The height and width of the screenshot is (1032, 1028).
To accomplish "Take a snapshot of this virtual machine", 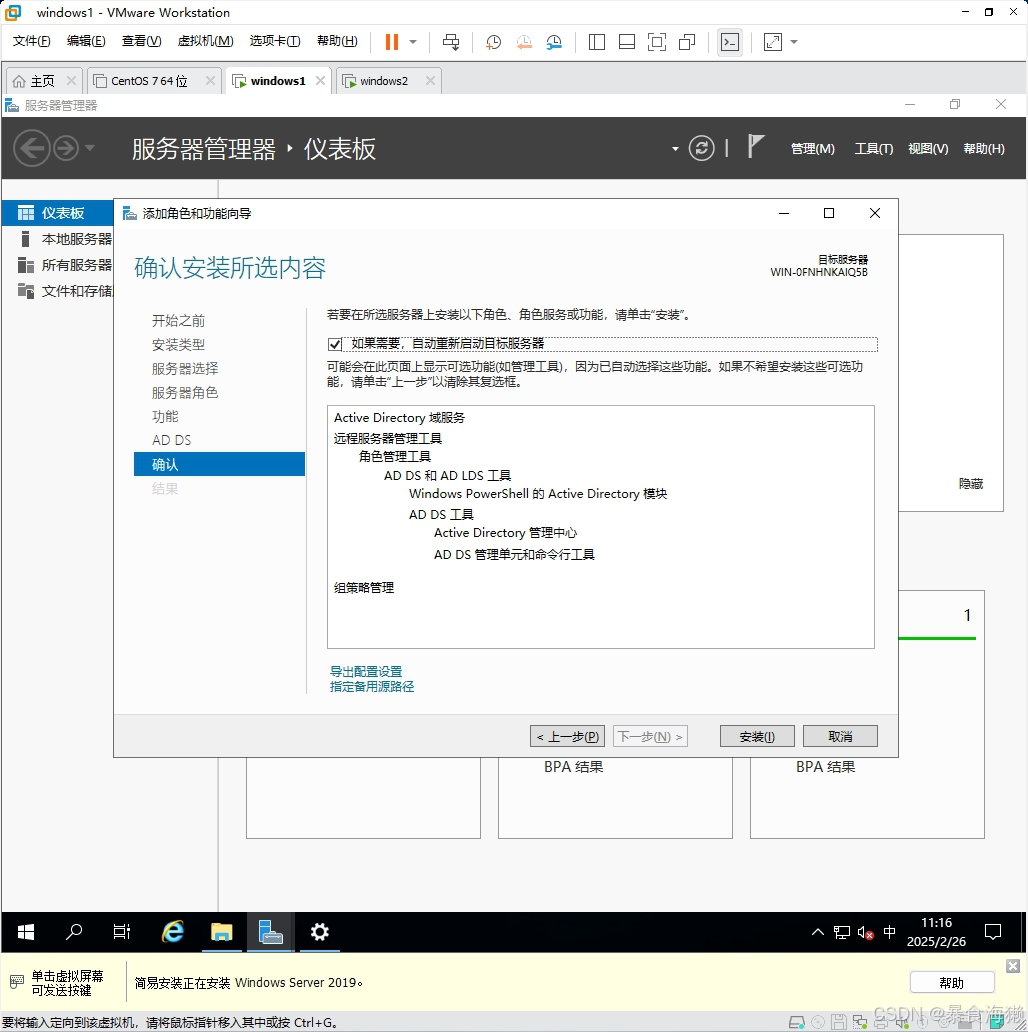I will pos(493,42).
